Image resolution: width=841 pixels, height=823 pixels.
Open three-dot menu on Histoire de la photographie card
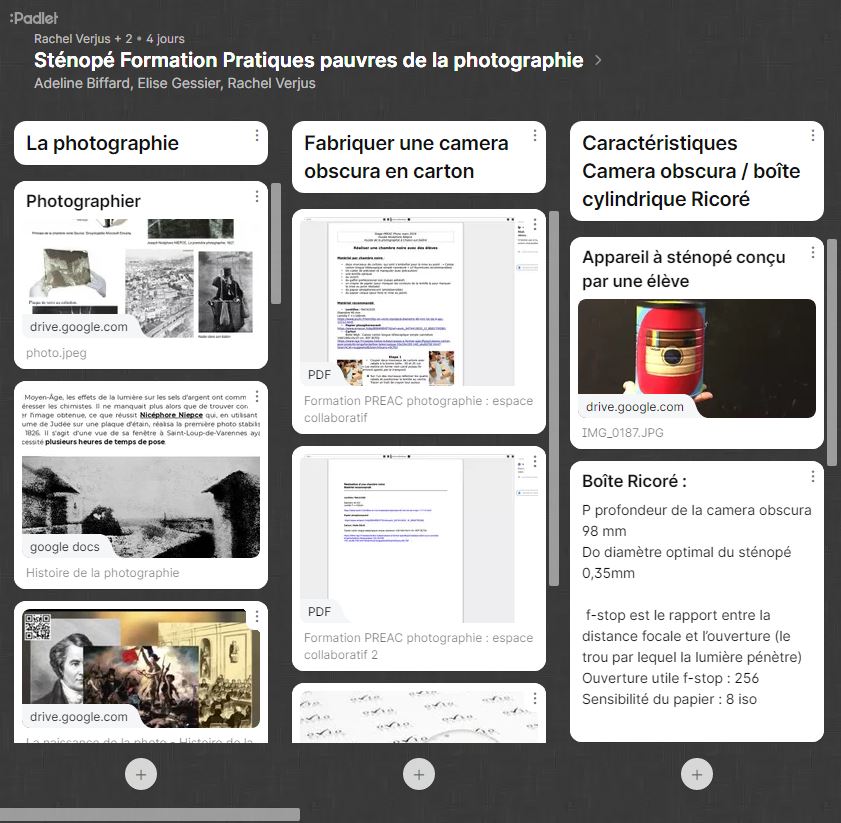(x=257, y=396)
